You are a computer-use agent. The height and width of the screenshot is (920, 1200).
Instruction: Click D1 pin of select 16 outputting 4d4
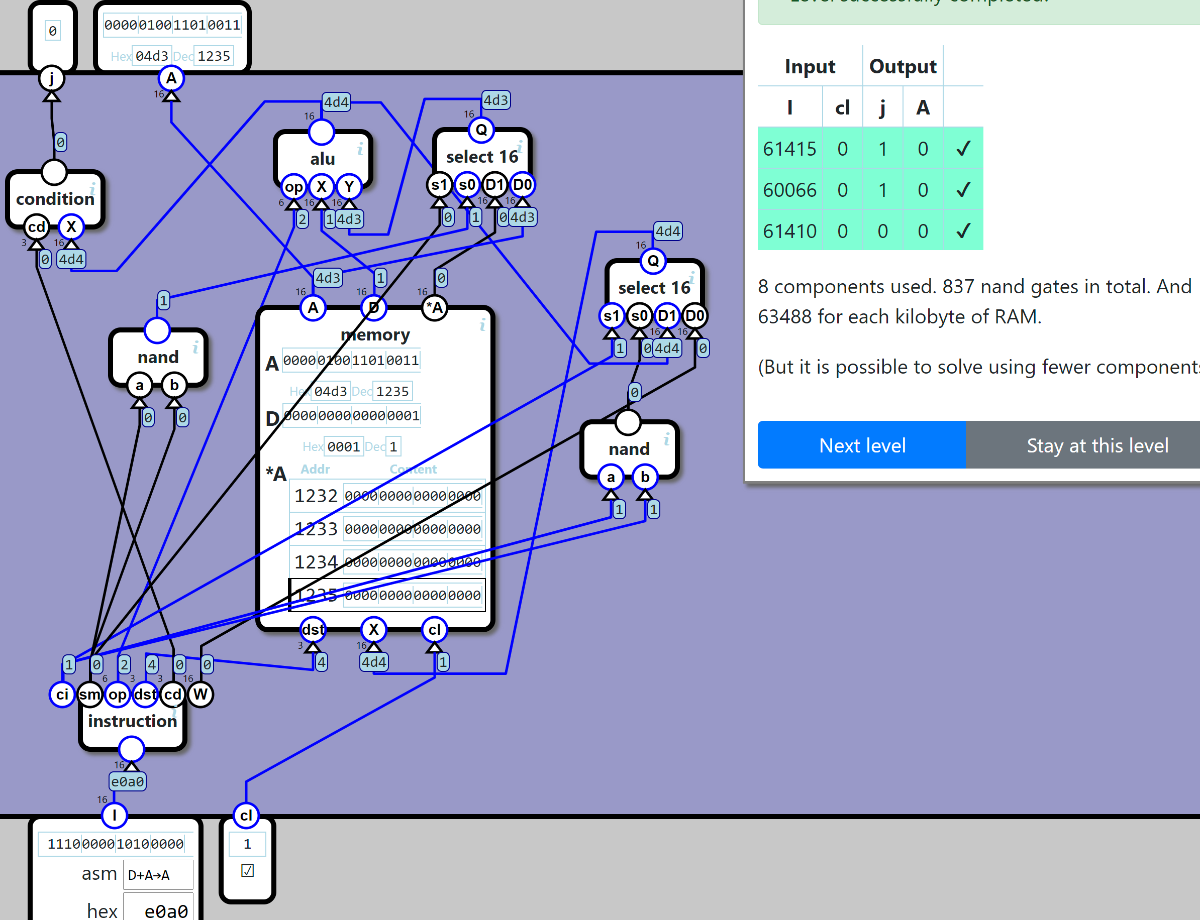click(x=667, y=316)
